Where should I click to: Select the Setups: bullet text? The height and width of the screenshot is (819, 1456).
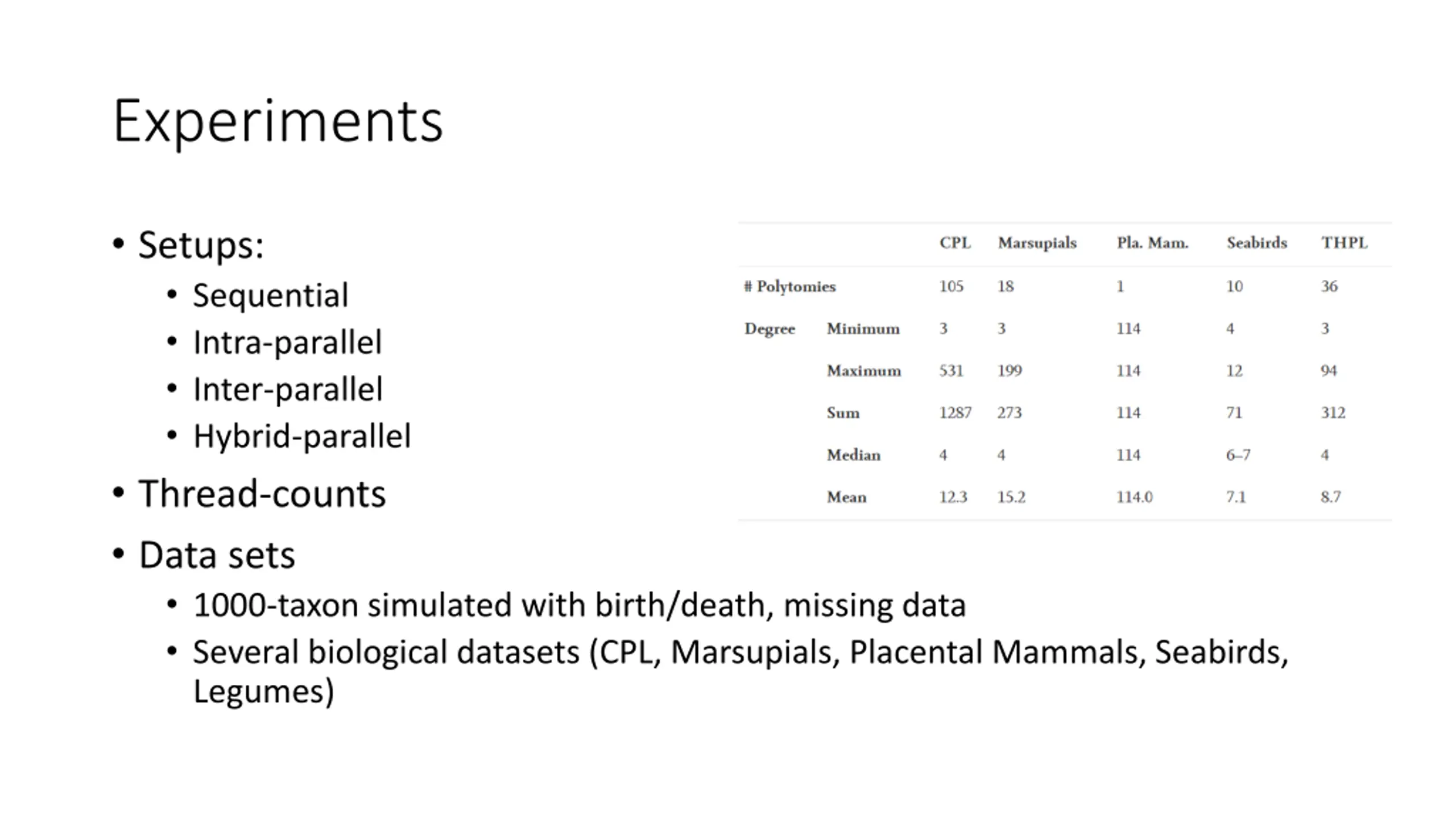(201, 245)
